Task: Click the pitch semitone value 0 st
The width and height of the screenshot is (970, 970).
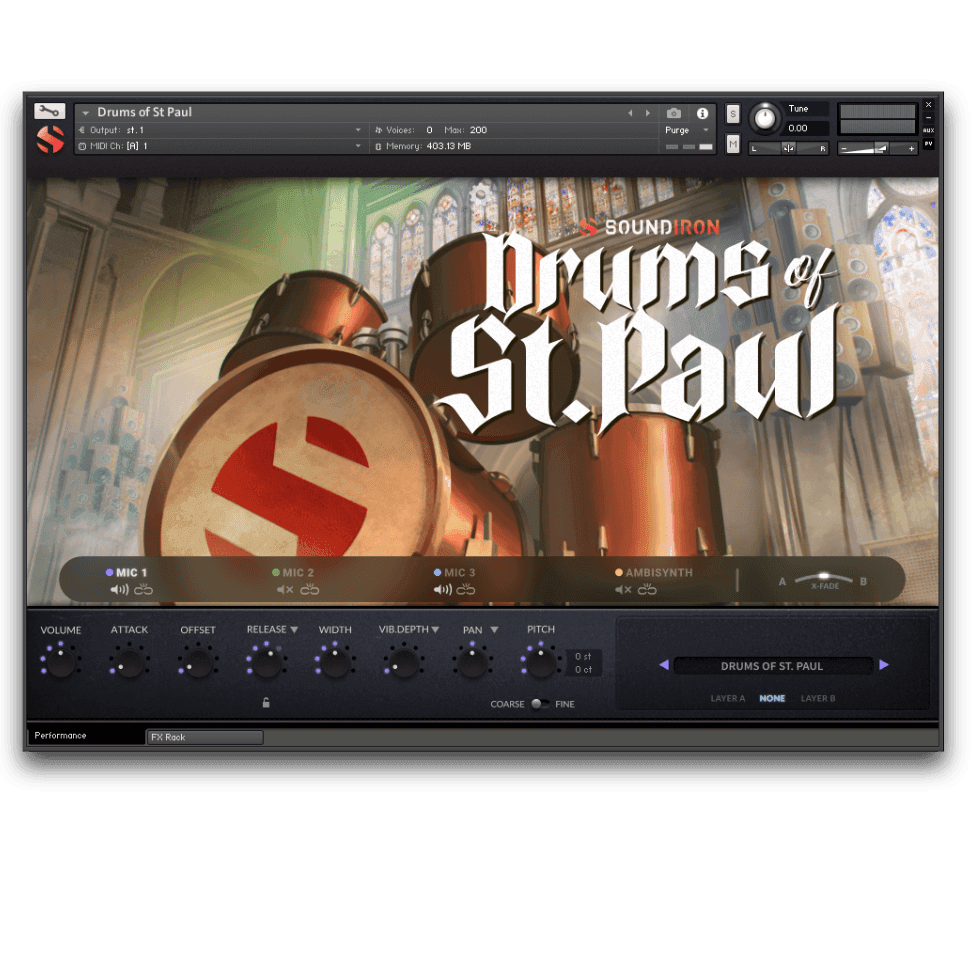Action: point(583,656)
